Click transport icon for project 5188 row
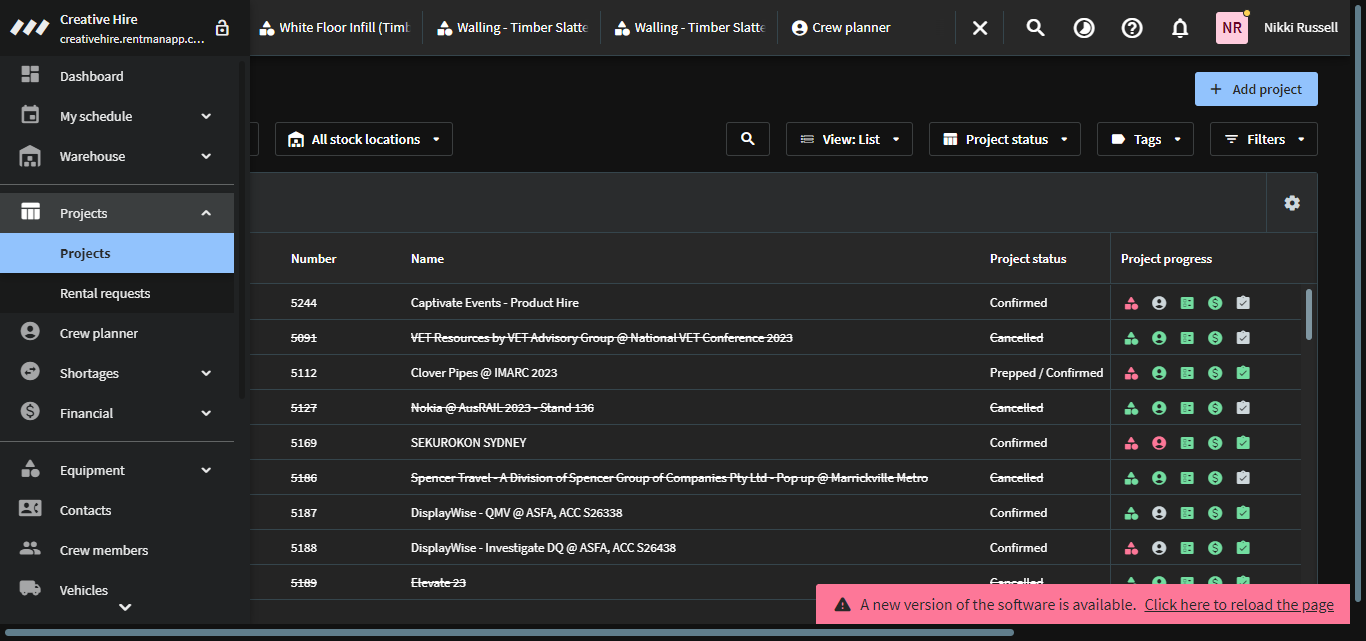 pos(1187,548)
